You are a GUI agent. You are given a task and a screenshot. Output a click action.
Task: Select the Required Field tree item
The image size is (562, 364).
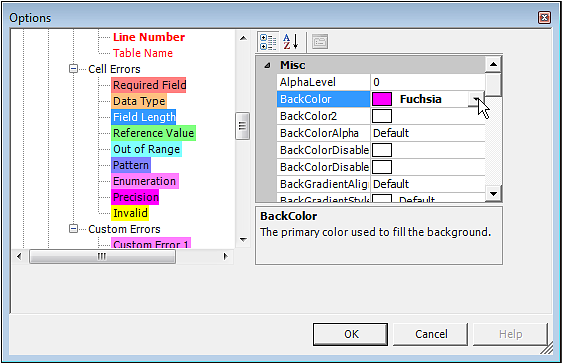click(x=149, y=85)
